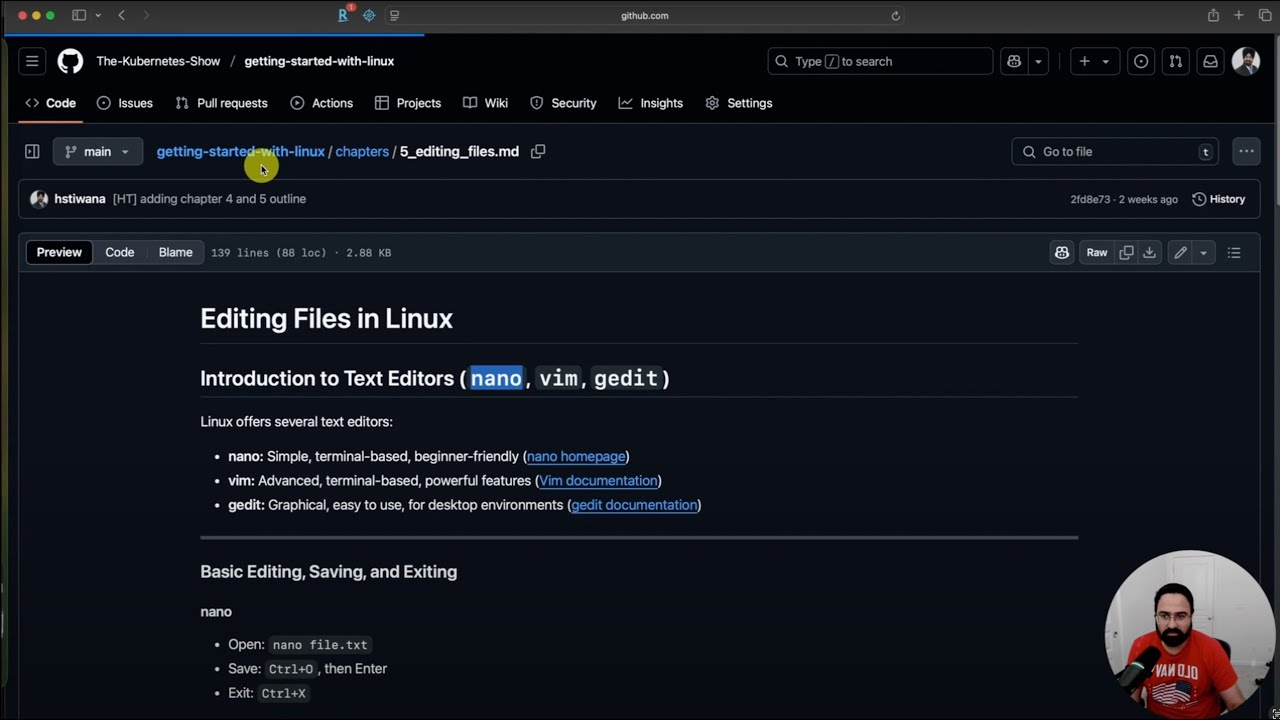
Task: Select the Preview view toggle
Action: point(59,253)
